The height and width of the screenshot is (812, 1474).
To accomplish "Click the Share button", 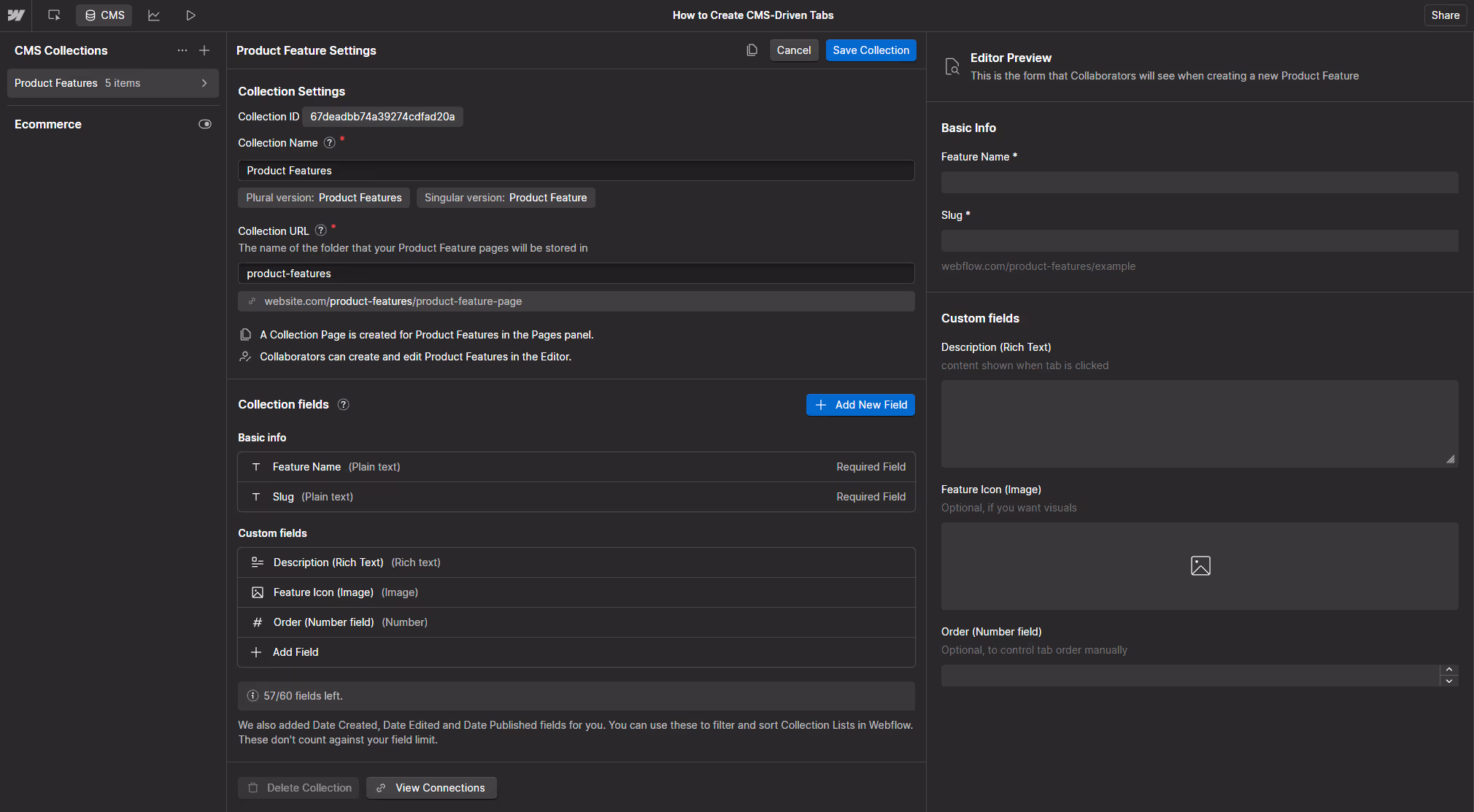I will [x=1445, y=15].
